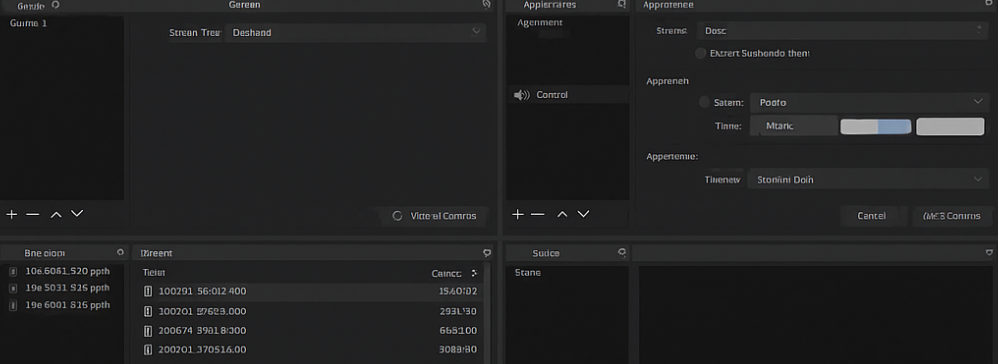This screenshot has height=364, width=998.
Task: Click the speaker icon beside Control
Action: point(521,95)
